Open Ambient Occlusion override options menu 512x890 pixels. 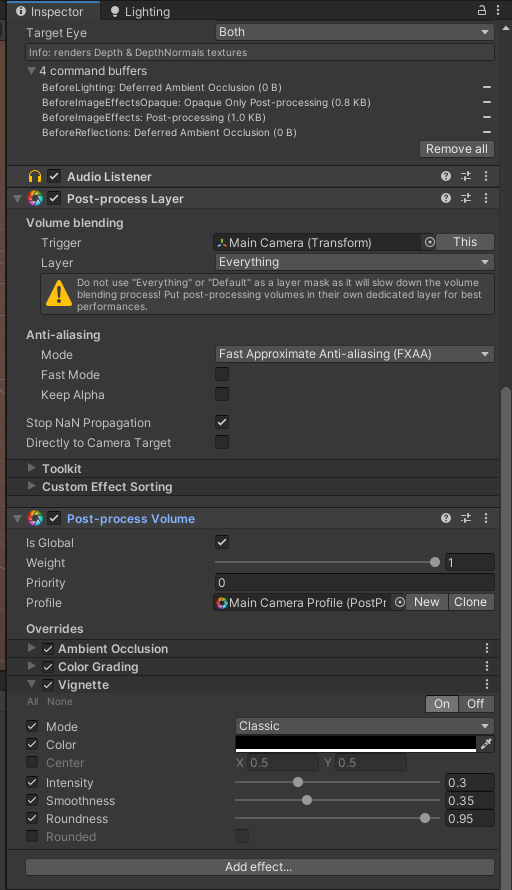click(486, 648)
